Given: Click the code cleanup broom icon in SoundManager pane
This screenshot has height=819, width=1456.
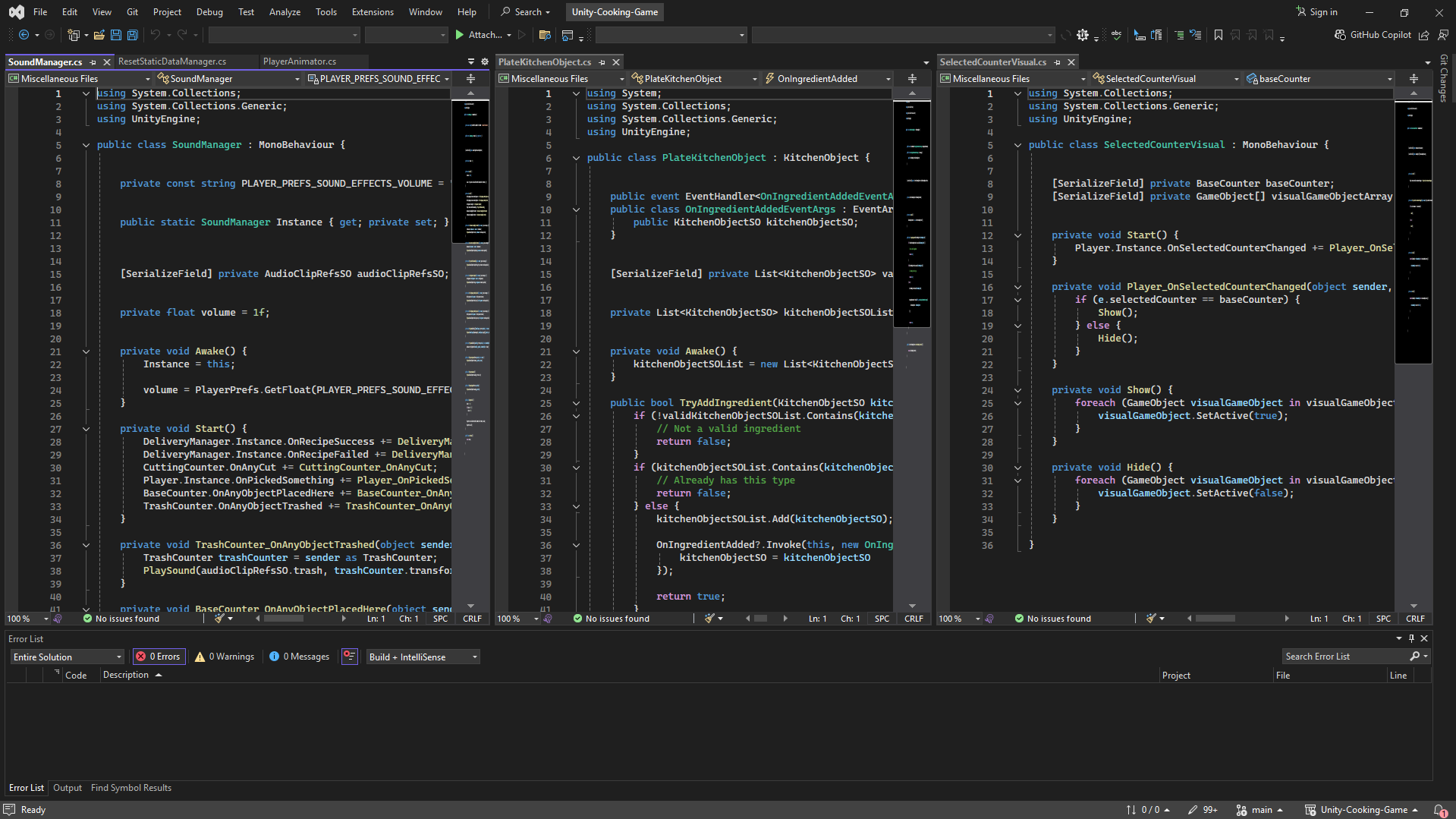Looking at the screenshot, I should pyautogui.click(x=219, y=619).
